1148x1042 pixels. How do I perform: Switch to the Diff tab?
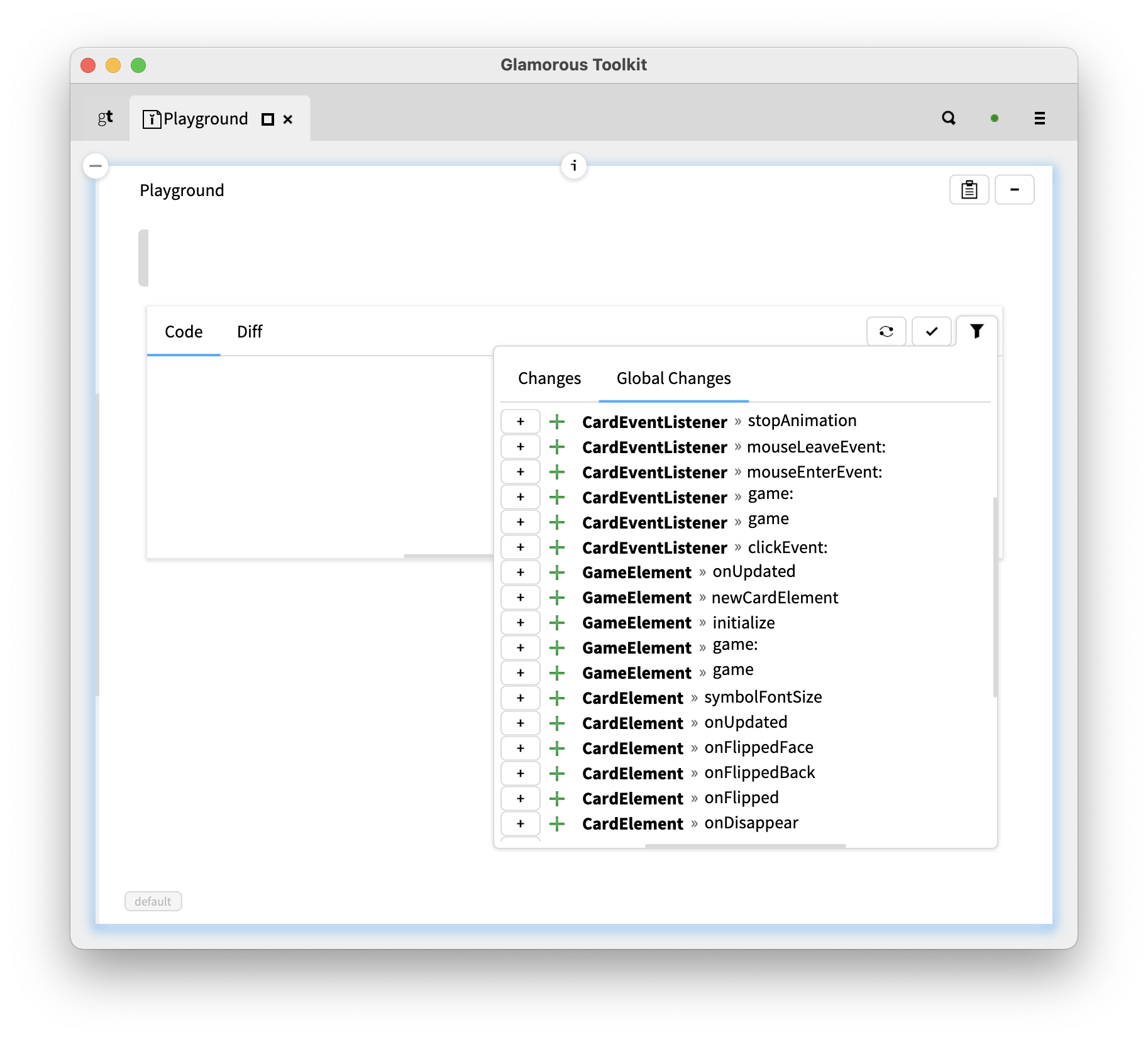point(250,332)
